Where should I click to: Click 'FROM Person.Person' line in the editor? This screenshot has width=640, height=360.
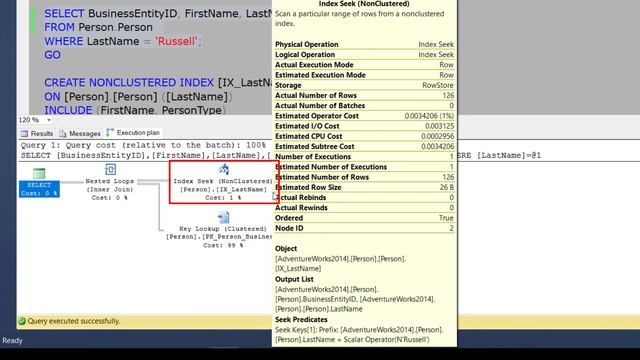[x=98, y=27]
